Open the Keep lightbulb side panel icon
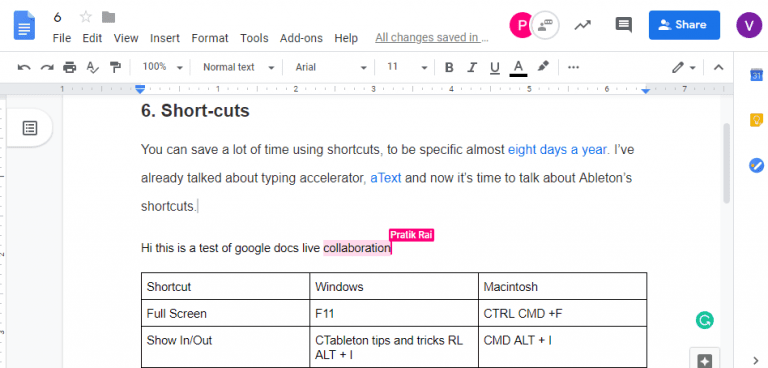The image size is (768, 368). pyautogui.click(x=756, y=120)
